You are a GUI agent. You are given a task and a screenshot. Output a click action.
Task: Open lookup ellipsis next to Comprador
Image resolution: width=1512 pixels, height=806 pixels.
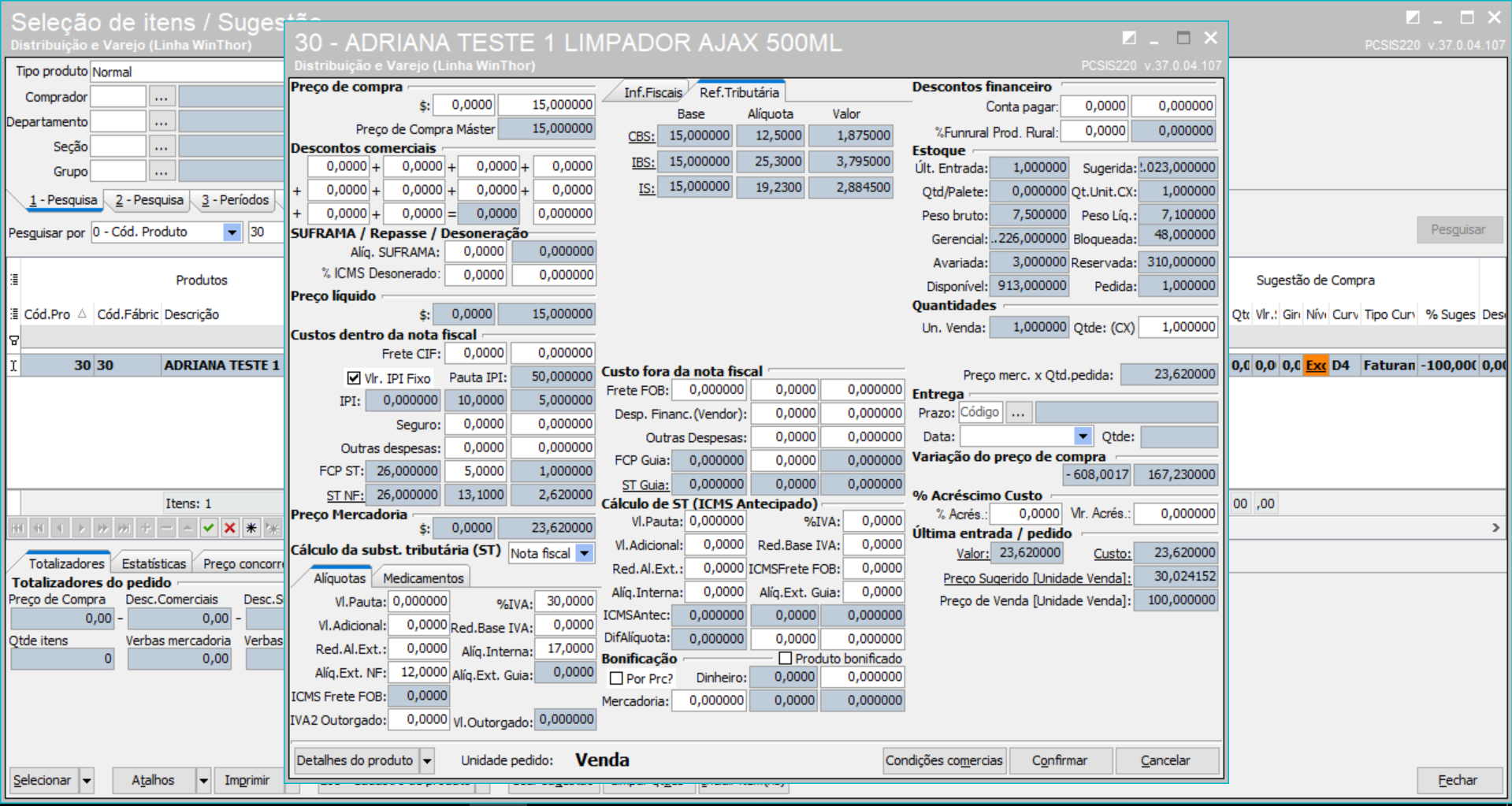(x=162, y=97)
